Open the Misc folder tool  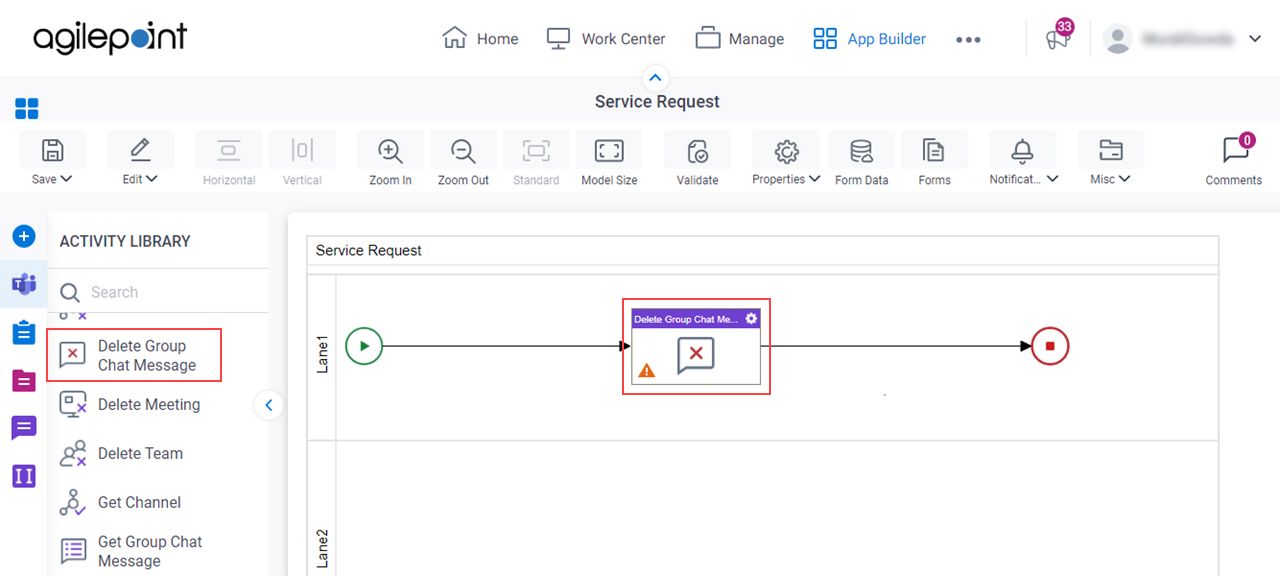pyautogui.click(x=1110, y=151)
